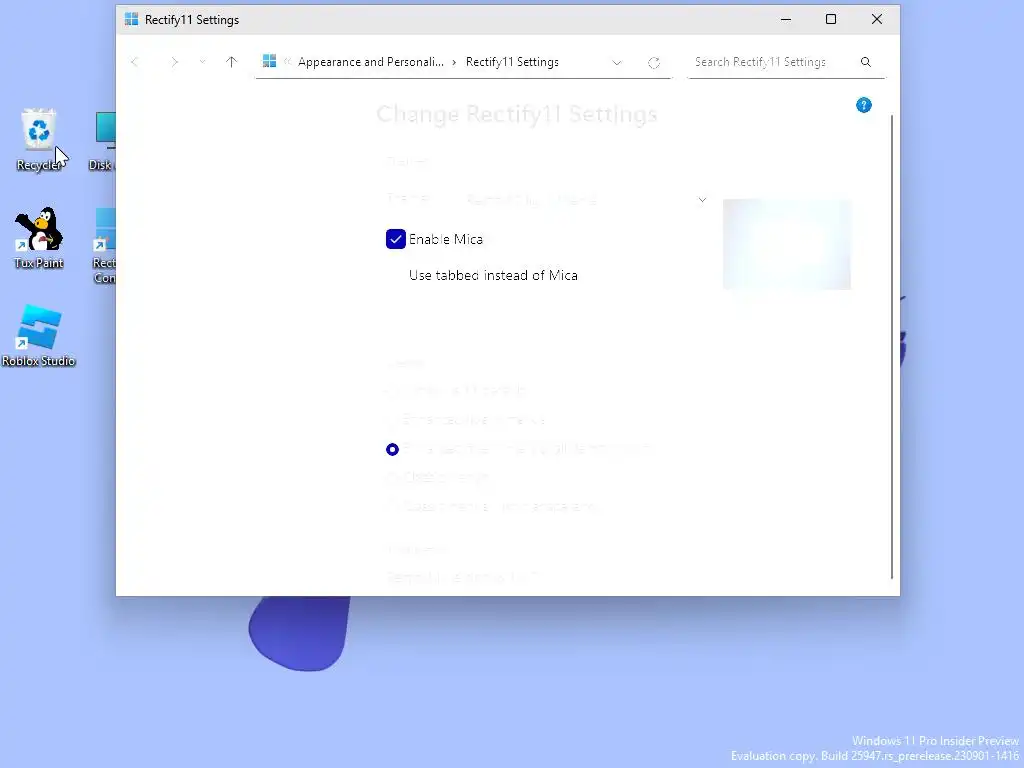1024x768 pixels.
Task: Click the search magnifier icon
Action: tap(865, 62)
